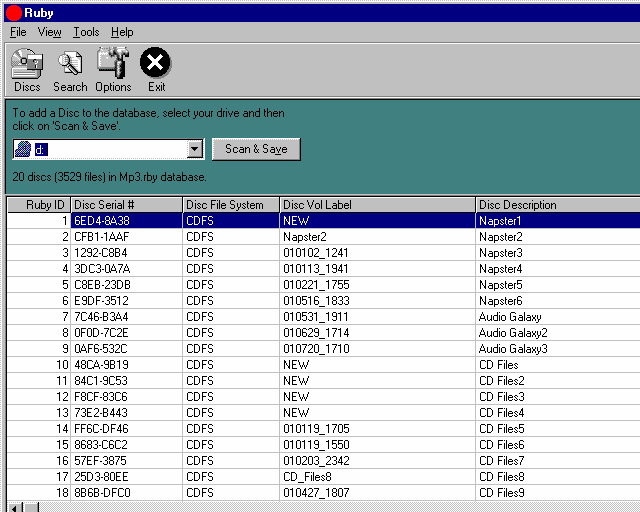640x512 pixels.
Task: Sort by Disc Vol Label column header
Action: point(378,205)
